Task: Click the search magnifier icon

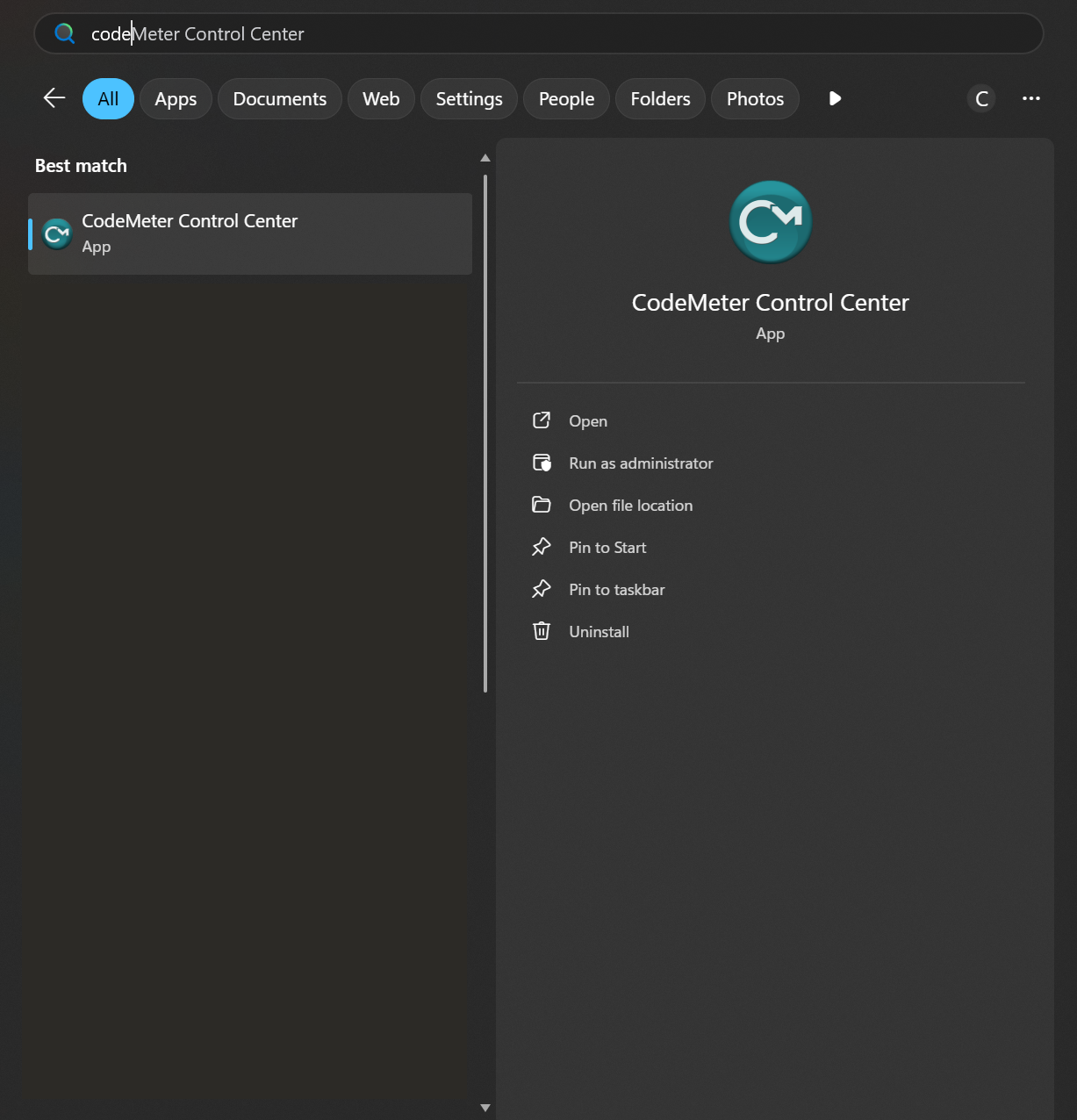Action: pos(65,33)
